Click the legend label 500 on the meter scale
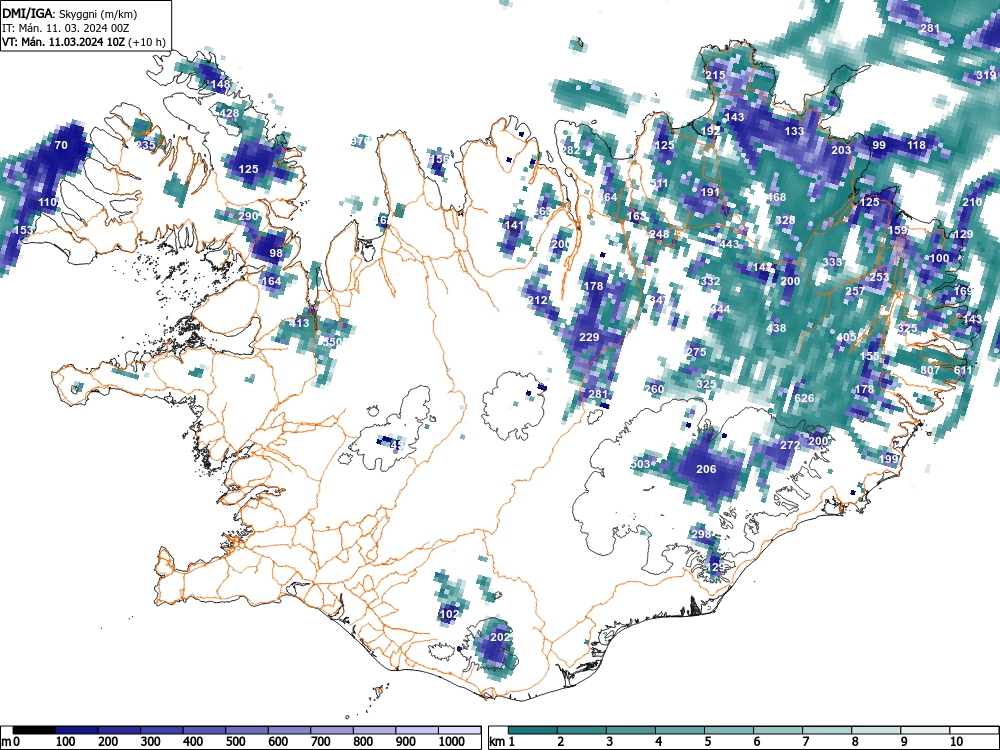 [x=235, y=741]
